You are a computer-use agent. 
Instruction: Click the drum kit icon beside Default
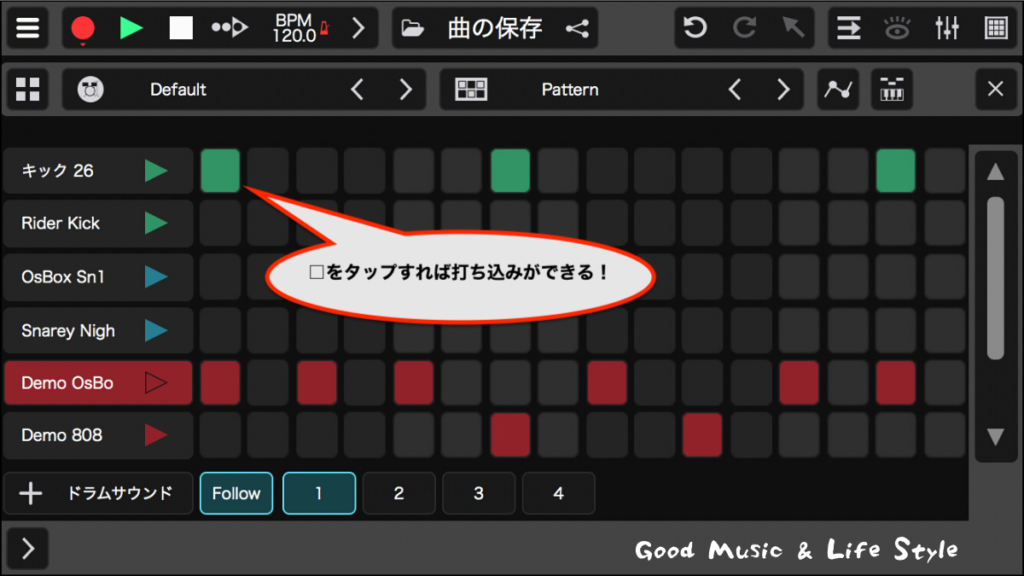[90, 89]
